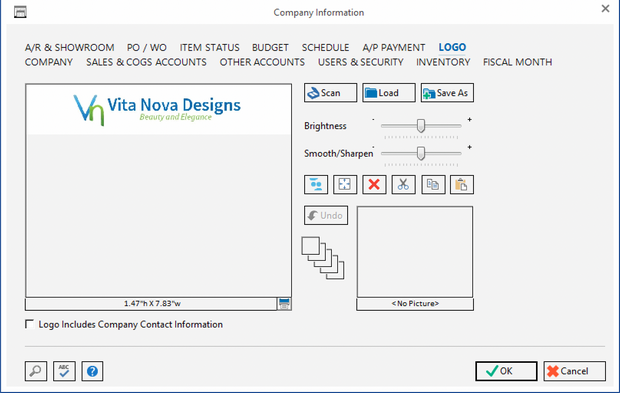Click the fit-to-frame icon
The image size is (620, 393).
coord(345,185)
